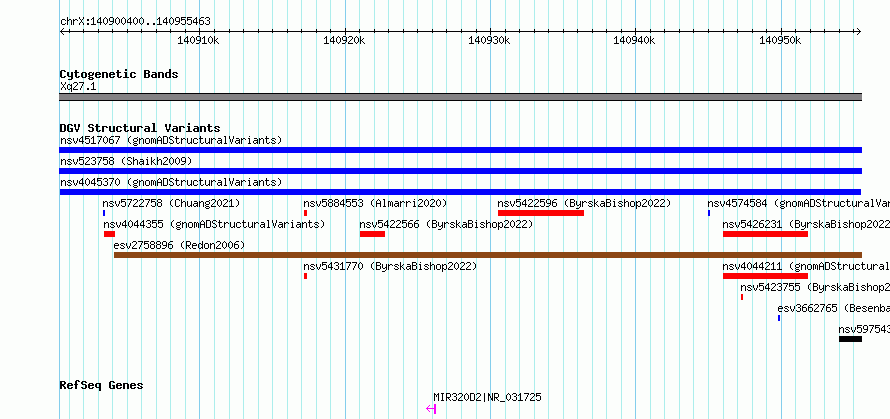The width and height of the screenshot is (890, 419).
Task: Click the nsv523758 (Shaikh2009) label
Action: (x=126, y=161)
